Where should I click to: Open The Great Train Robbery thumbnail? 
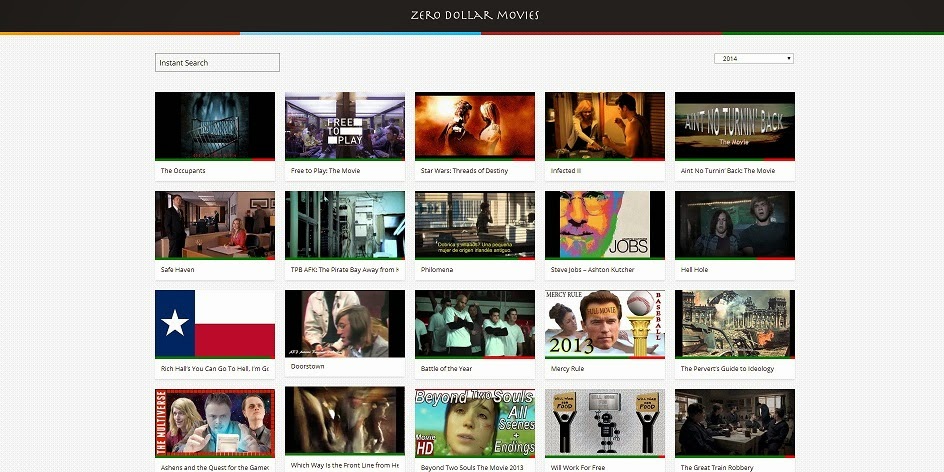pos(735,423)
